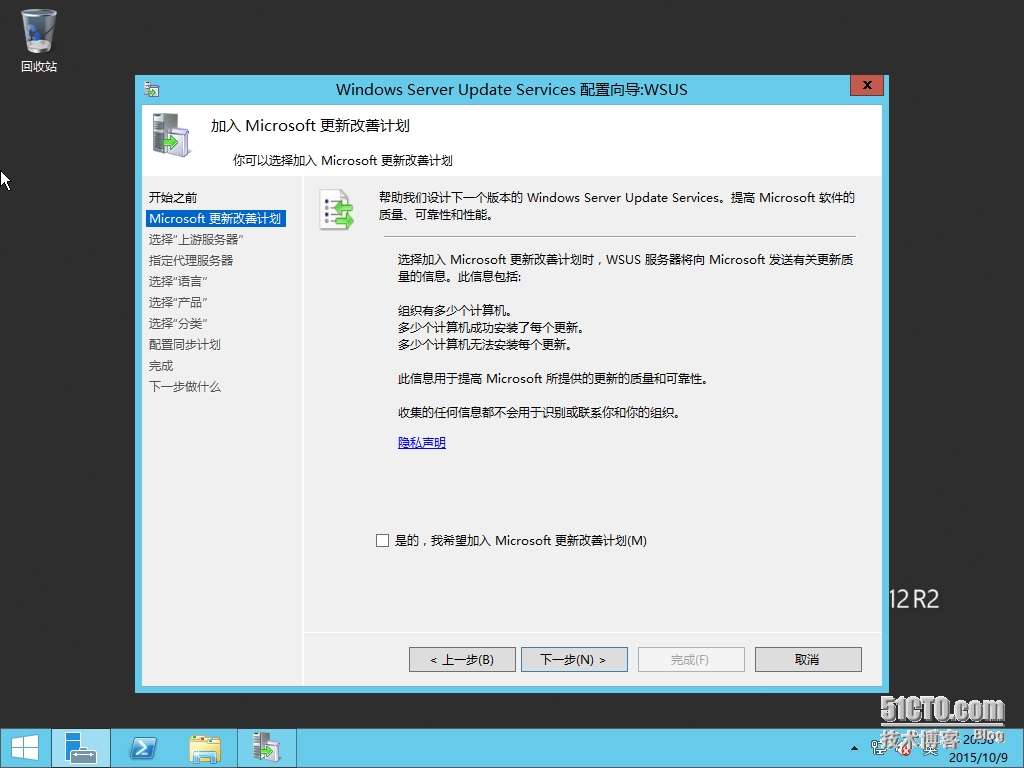Open the 隐私声明 privacy link
The height and width of the screenshot is (768, 1024).
(x=422, y=443)
